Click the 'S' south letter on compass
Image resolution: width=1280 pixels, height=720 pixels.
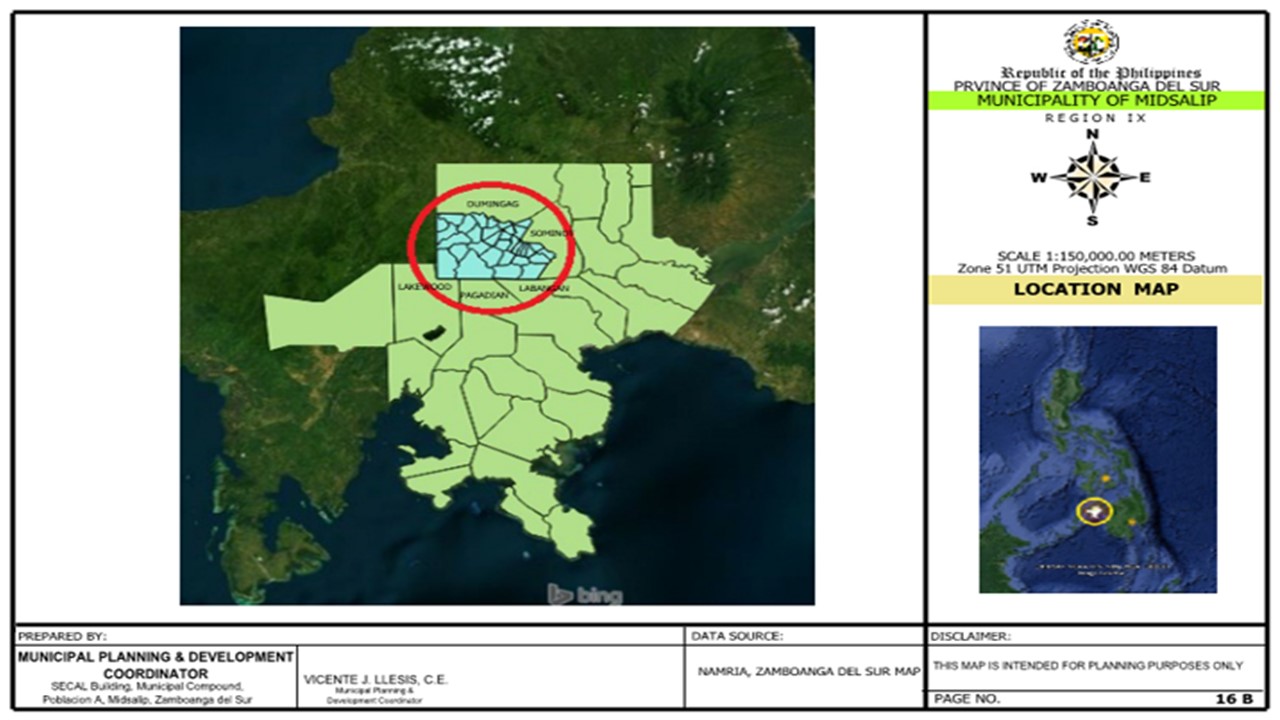click(1093, 221)
